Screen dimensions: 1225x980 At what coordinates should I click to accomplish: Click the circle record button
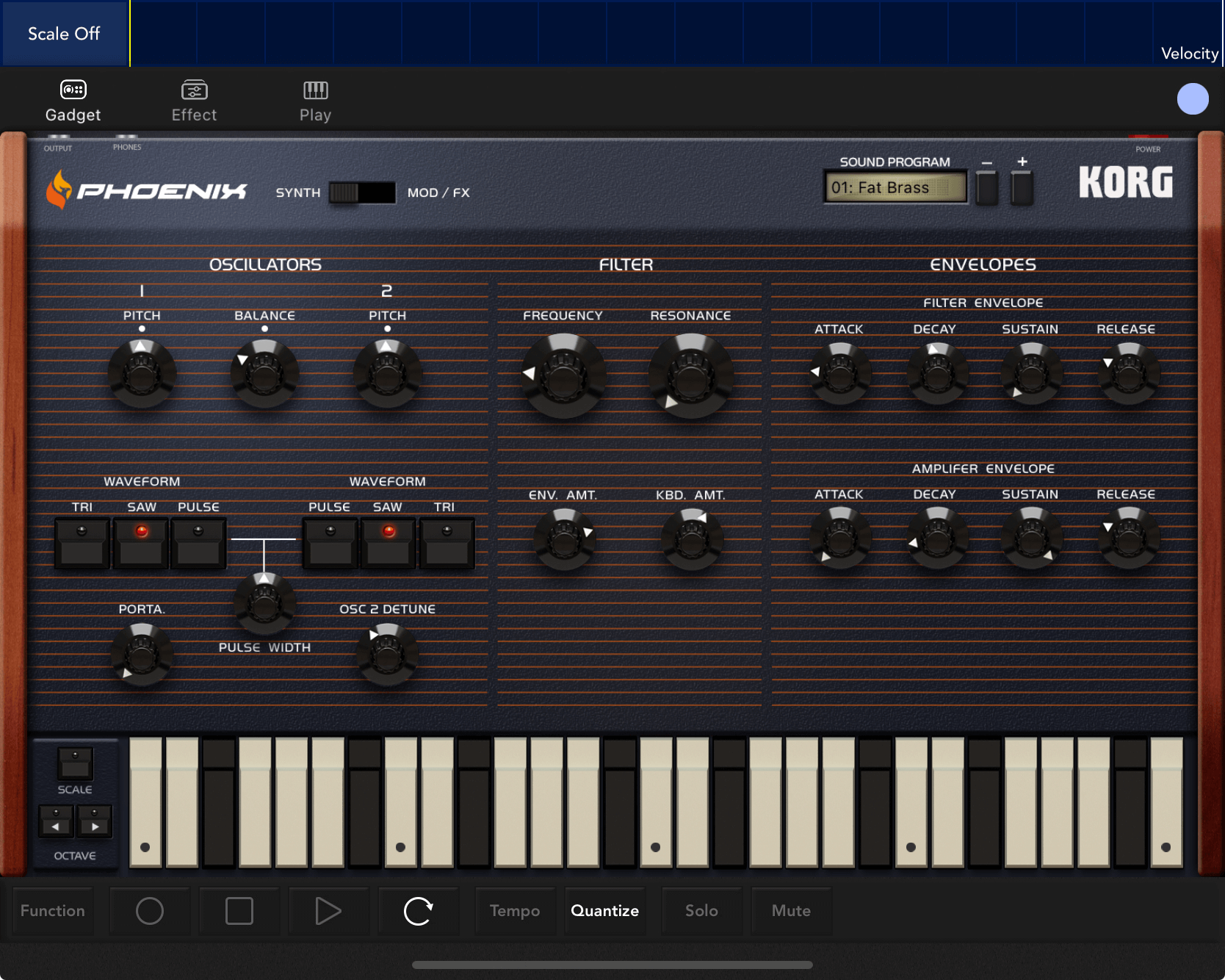point(150,911)
